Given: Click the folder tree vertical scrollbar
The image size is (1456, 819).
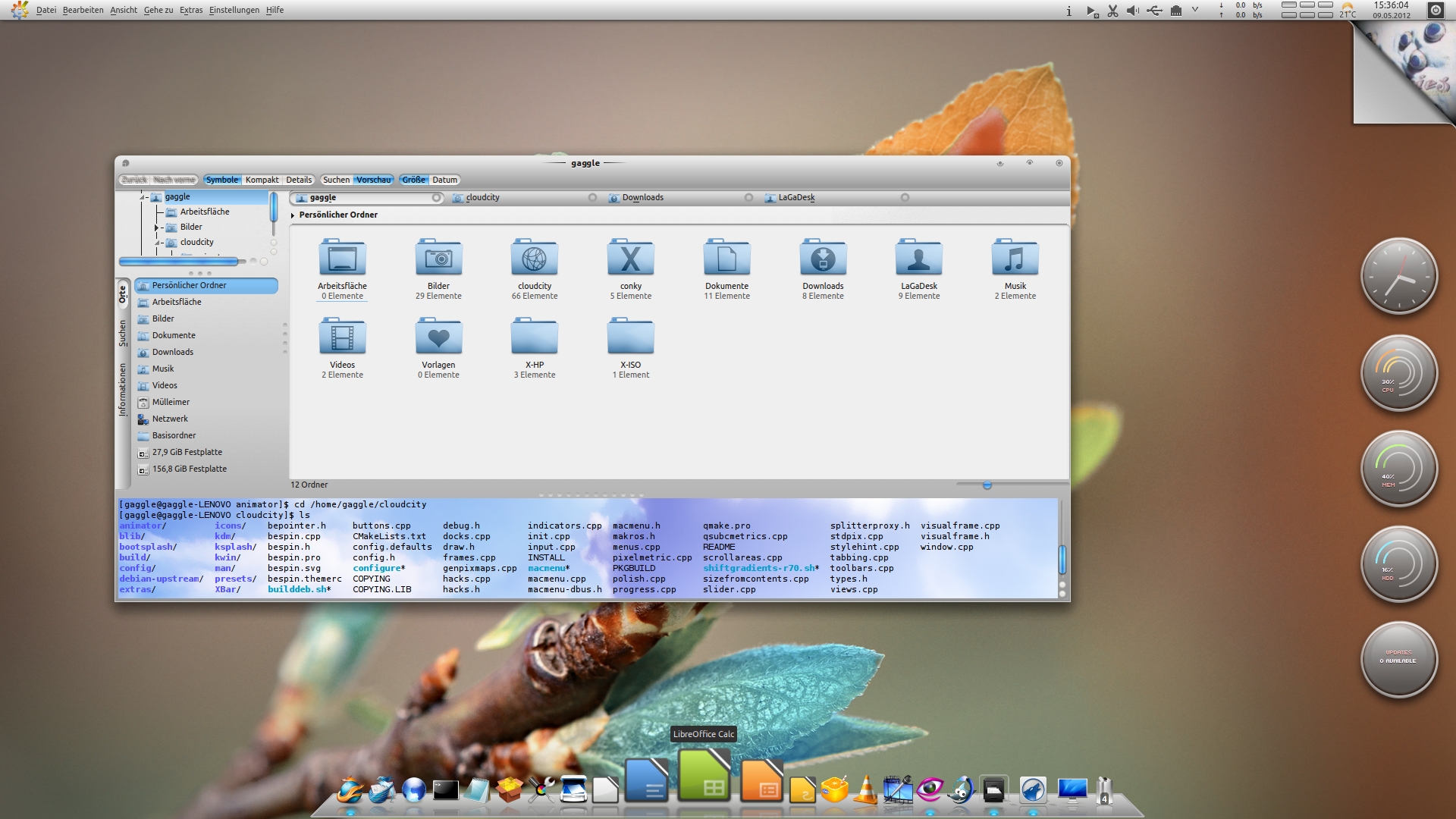Looking at the screenshot, I should pos(273,207).
